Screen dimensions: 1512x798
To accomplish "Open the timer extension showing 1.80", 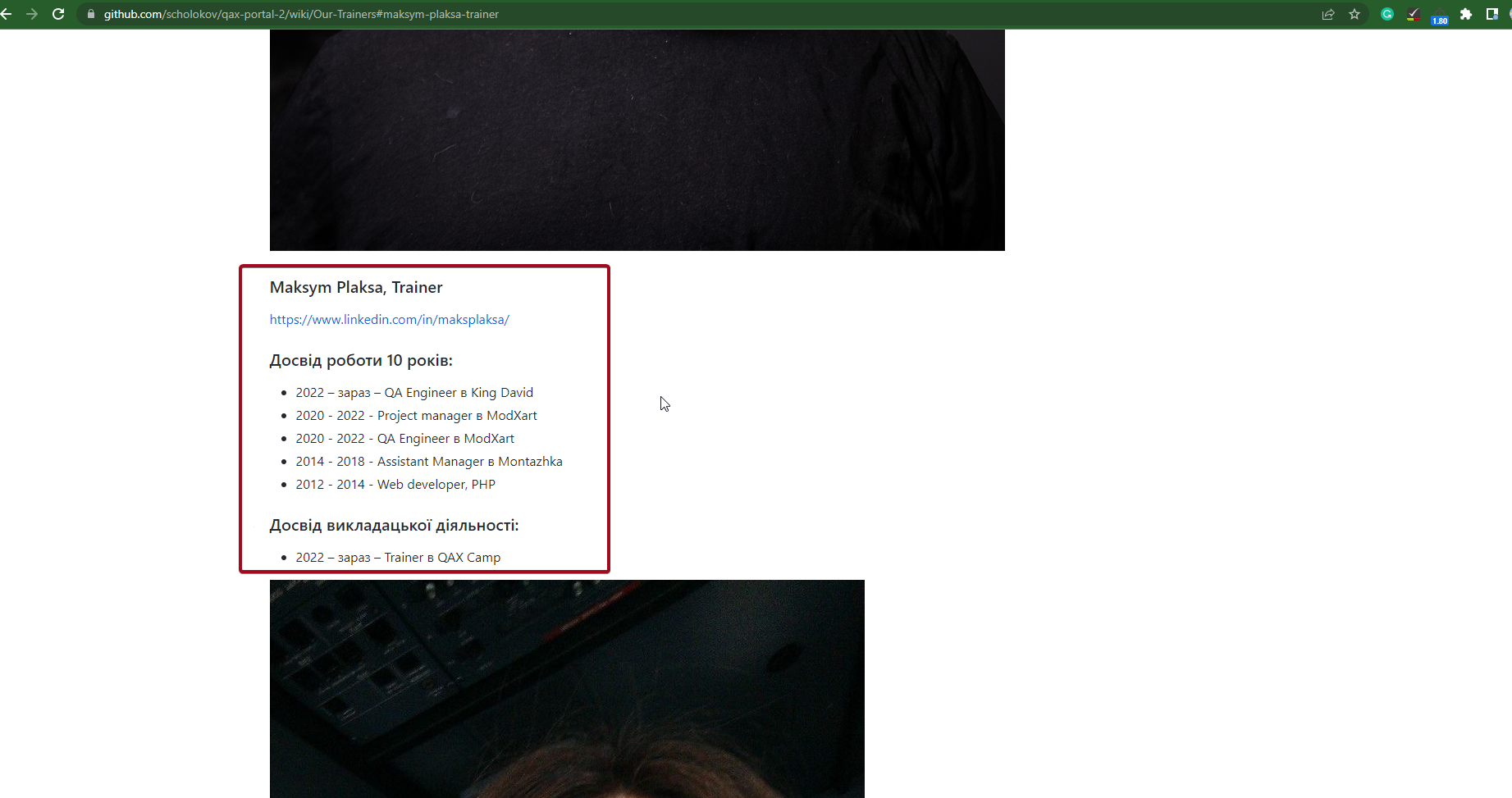I will point(1439,16).
